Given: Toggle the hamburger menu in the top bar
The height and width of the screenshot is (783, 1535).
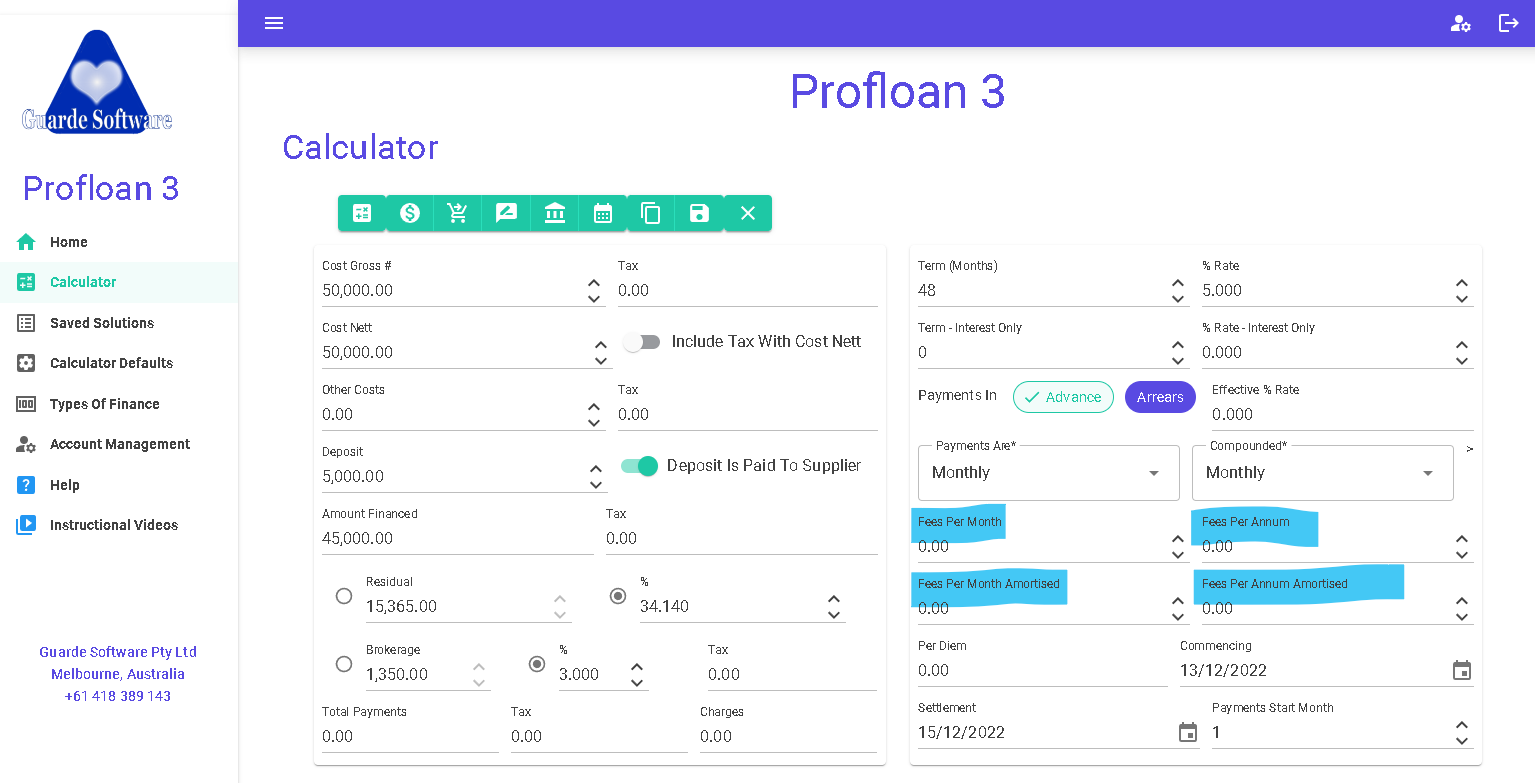Looking at the screenshot, I should [x=274, y=23].
